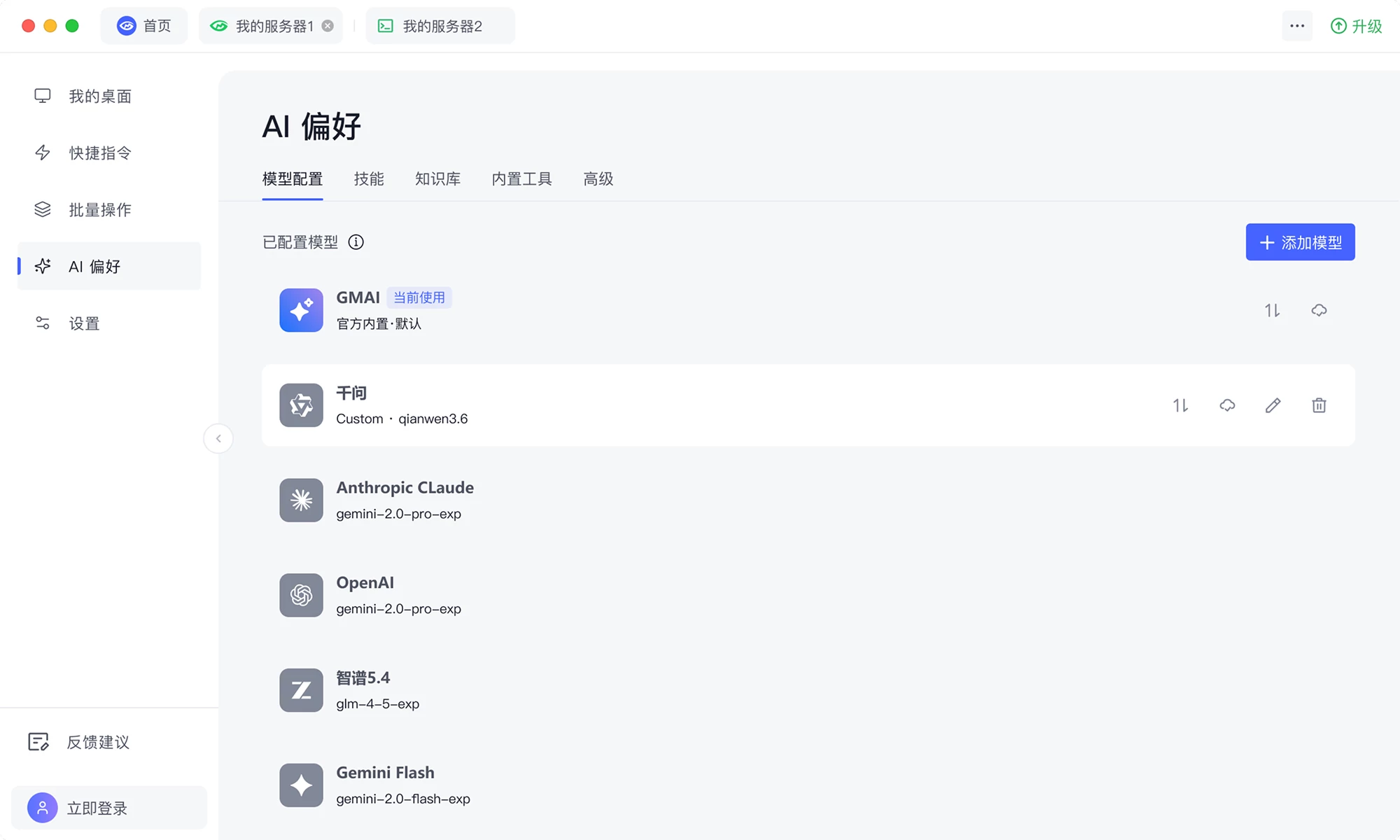Click the Anthropic CLaude logo icon
This screenshot has height=840, width=1400.
(301, 500)
